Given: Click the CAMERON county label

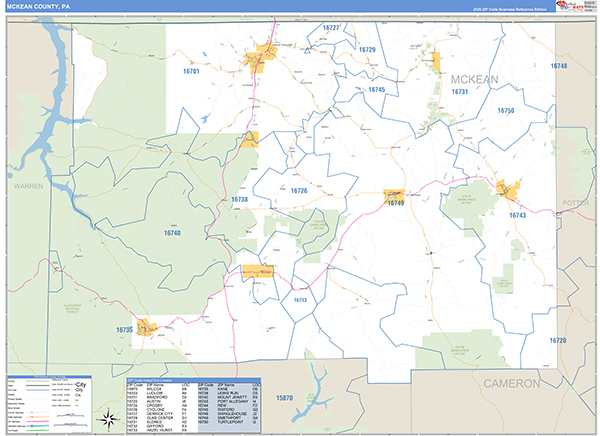Looking at the screenshot, I should 511,383.
